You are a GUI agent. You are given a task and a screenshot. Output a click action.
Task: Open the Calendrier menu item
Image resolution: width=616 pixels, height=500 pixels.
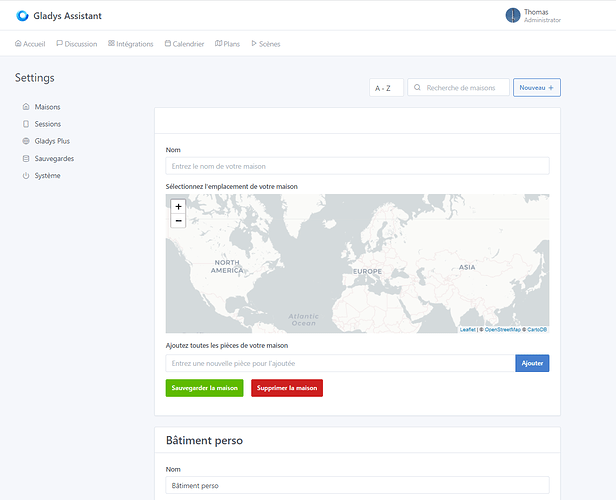click(184, 44)
